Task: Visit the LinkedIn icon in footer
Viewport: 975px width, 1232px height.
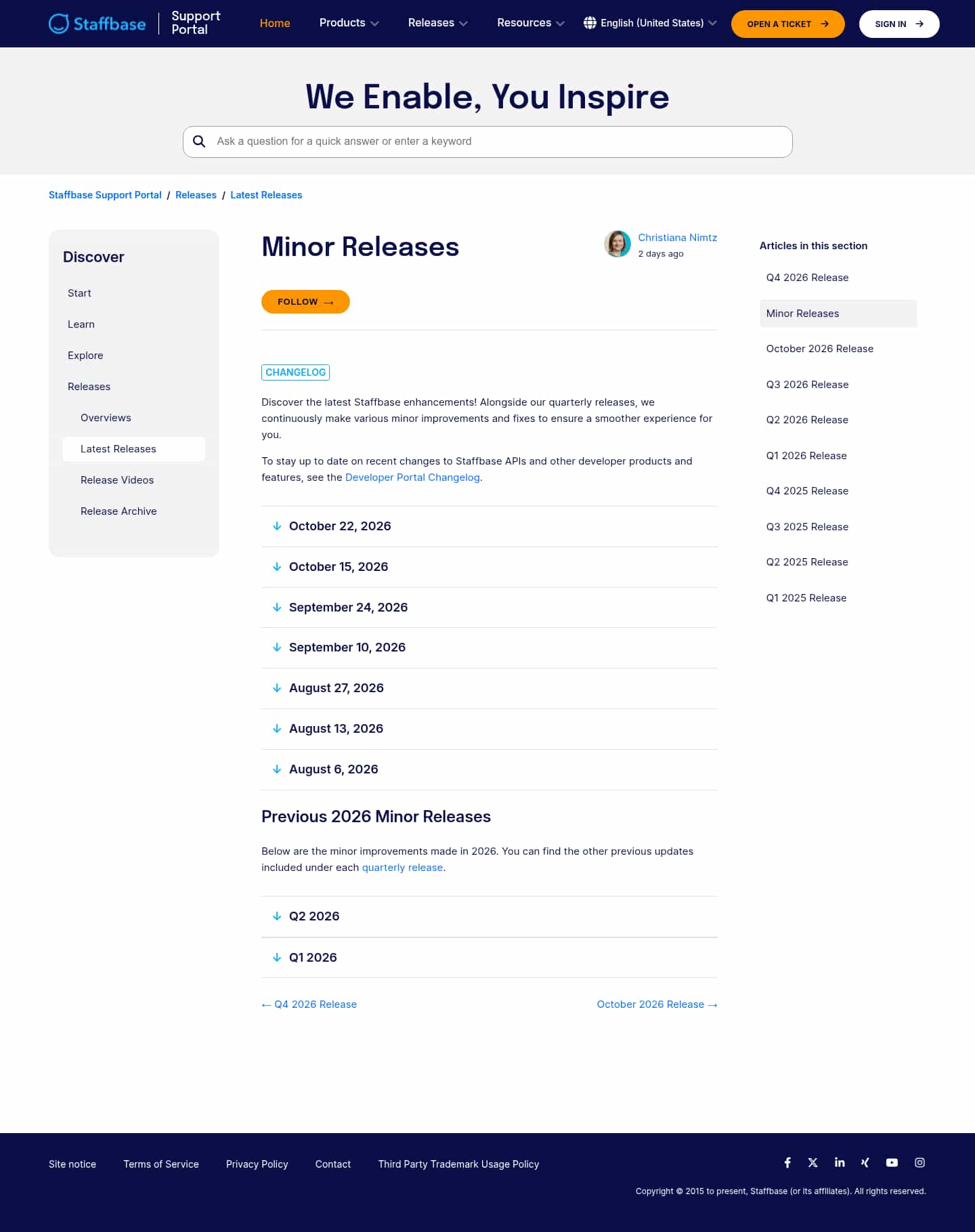Action: pos(840,1162)
